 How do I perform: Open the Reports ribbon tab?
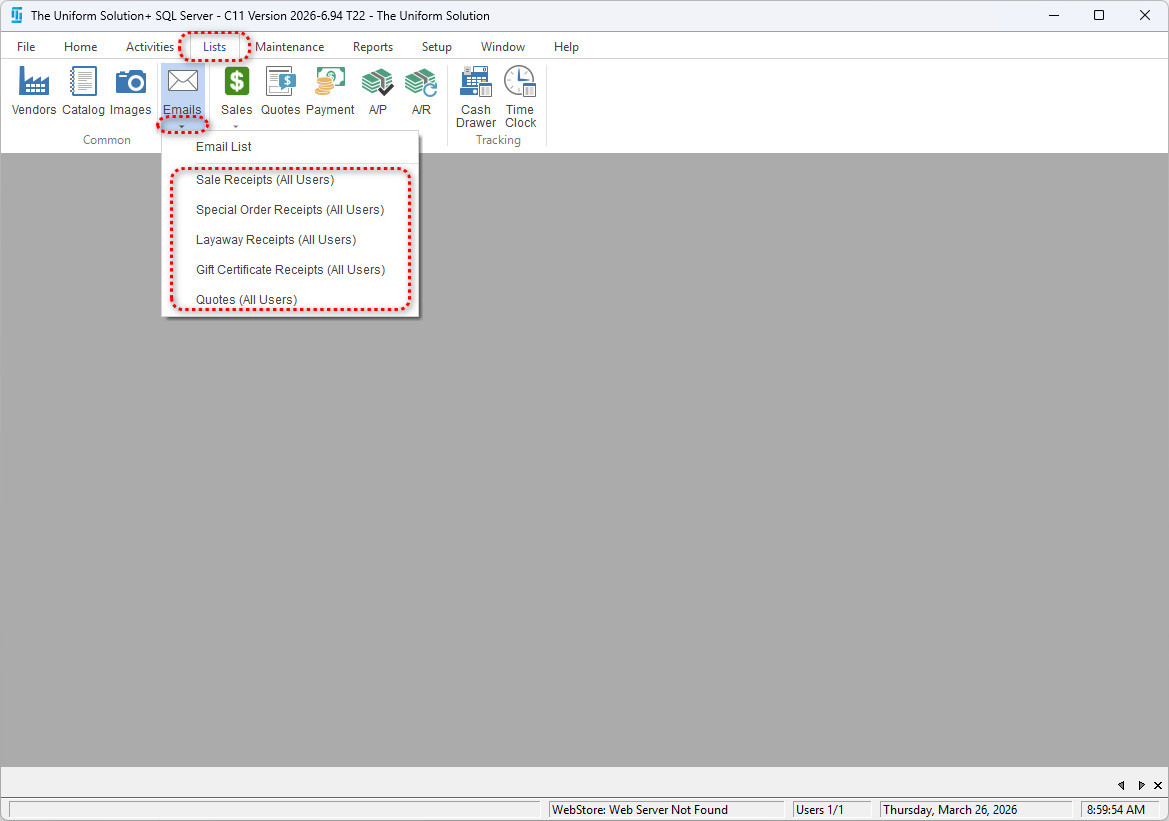click(372, 47)
